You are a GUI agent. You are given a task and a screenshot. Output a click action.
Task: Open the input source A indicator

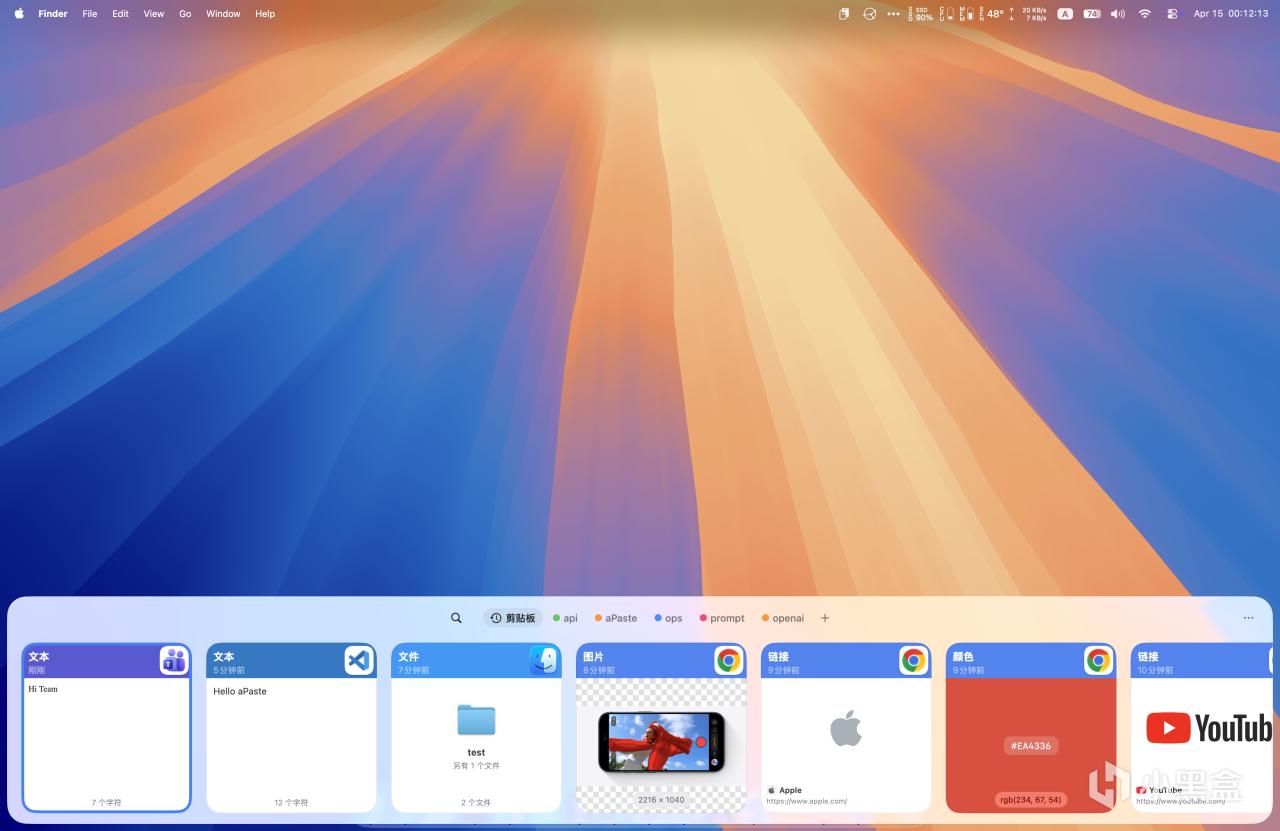click(x=1065, y=14)
